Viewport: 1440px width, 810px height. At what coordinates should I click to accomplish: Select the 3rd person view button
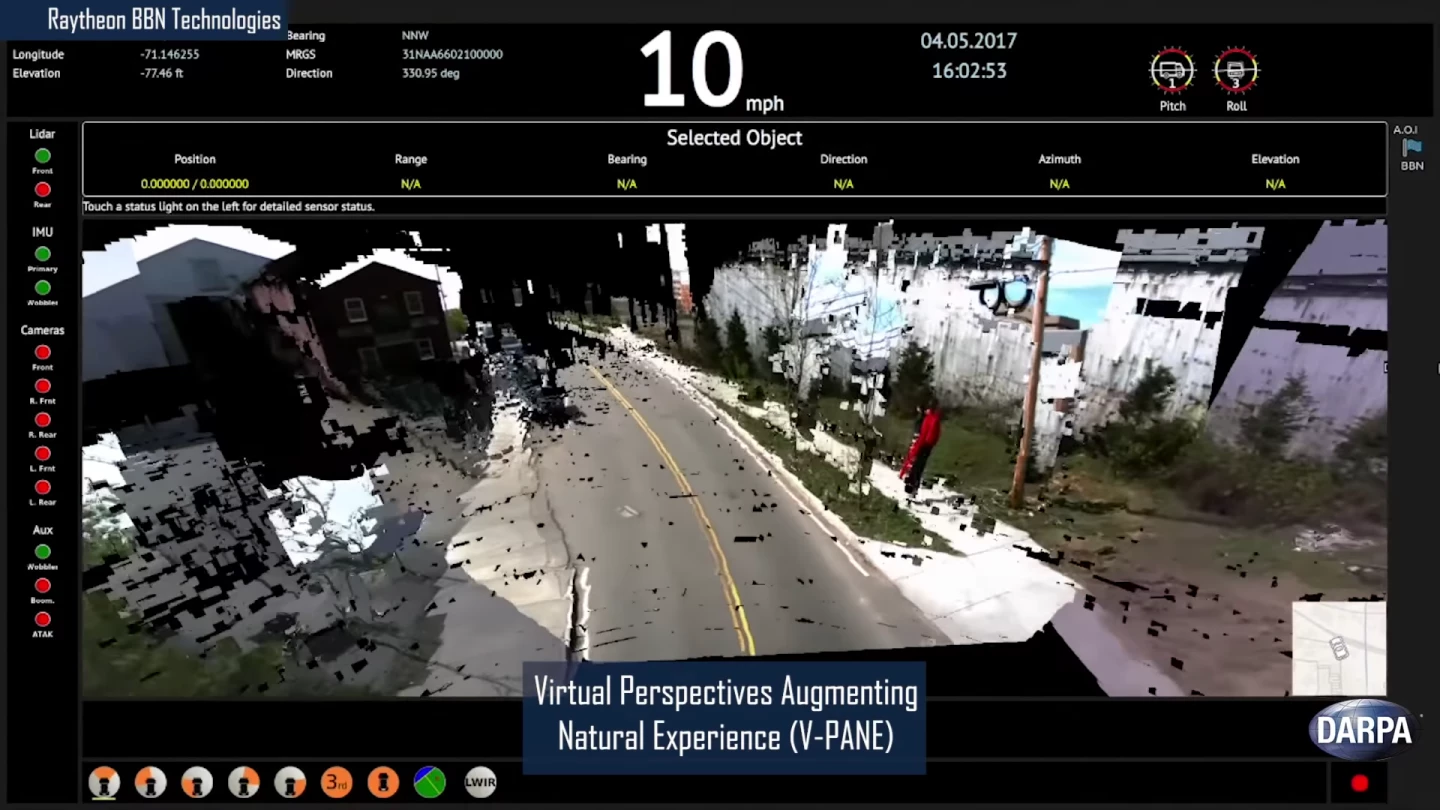[336, 782]
